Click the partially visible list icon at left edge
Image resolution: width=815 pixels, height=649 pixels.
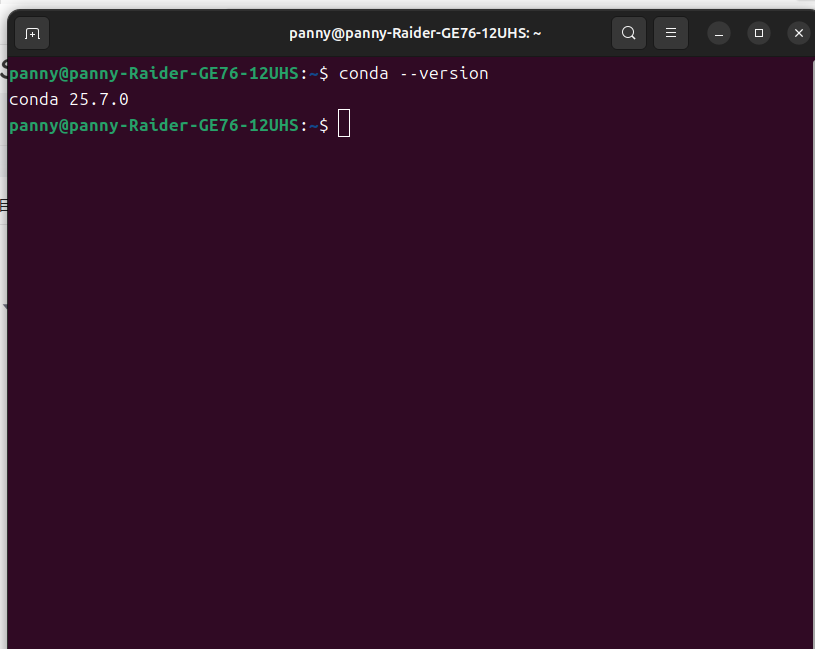click(4, 205)
